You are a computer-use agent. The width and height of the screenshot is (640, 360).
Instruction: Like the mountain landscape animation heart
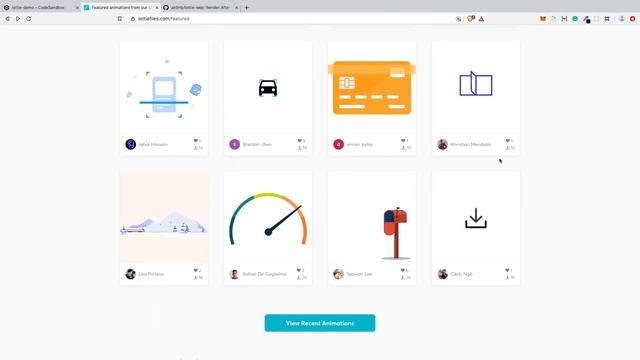point(196,270)
